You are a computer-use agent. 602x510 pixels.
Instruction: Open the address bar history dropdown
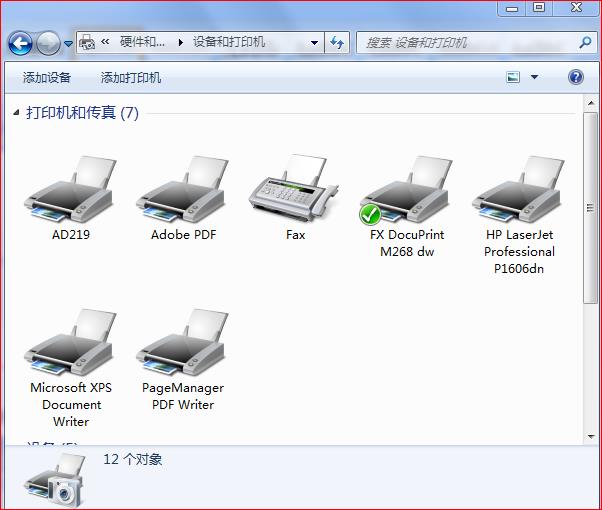pyautogui.click(x=314, y=43)
